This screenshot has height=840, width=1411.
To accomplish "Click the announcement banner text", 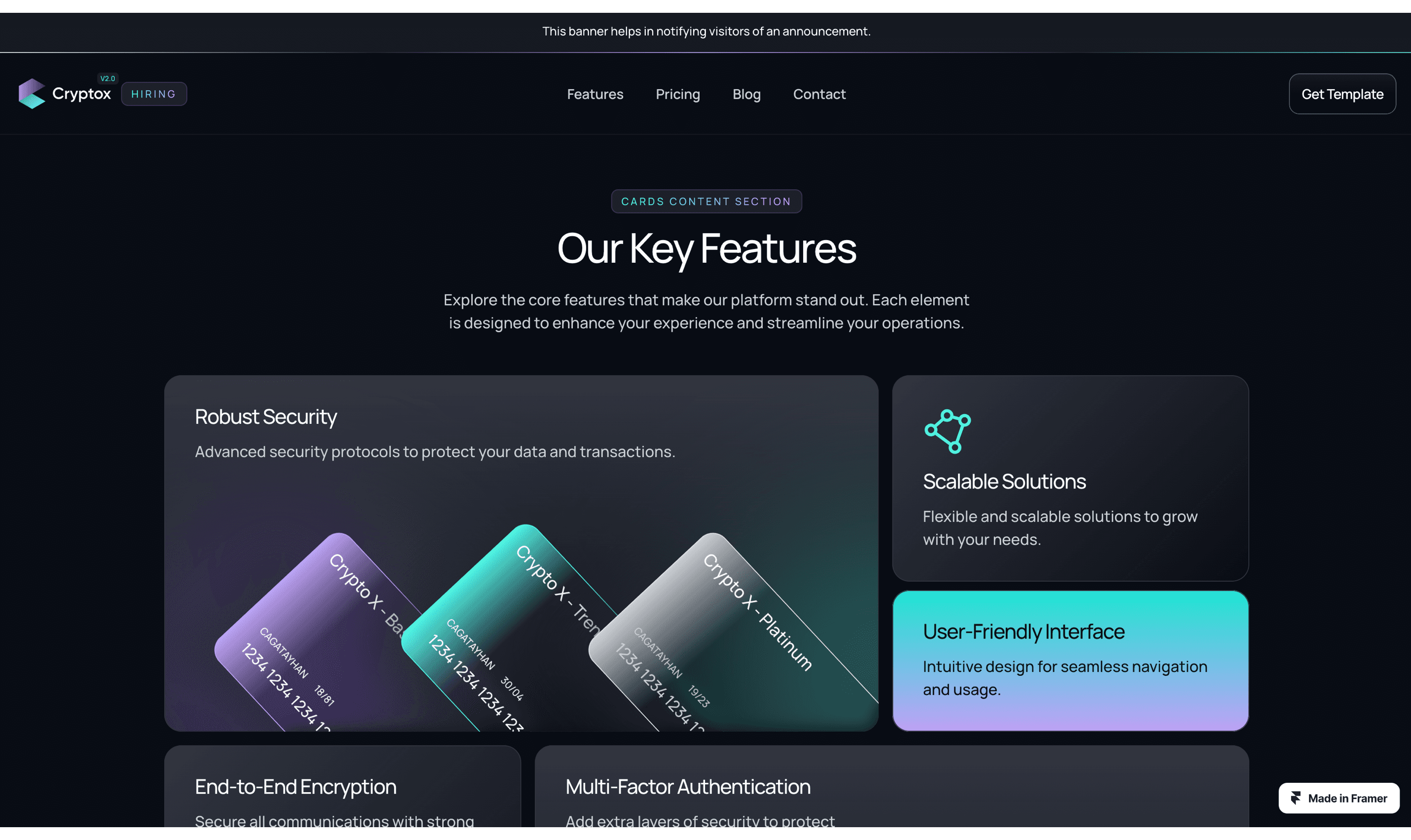I will click(x=706, y=32).
